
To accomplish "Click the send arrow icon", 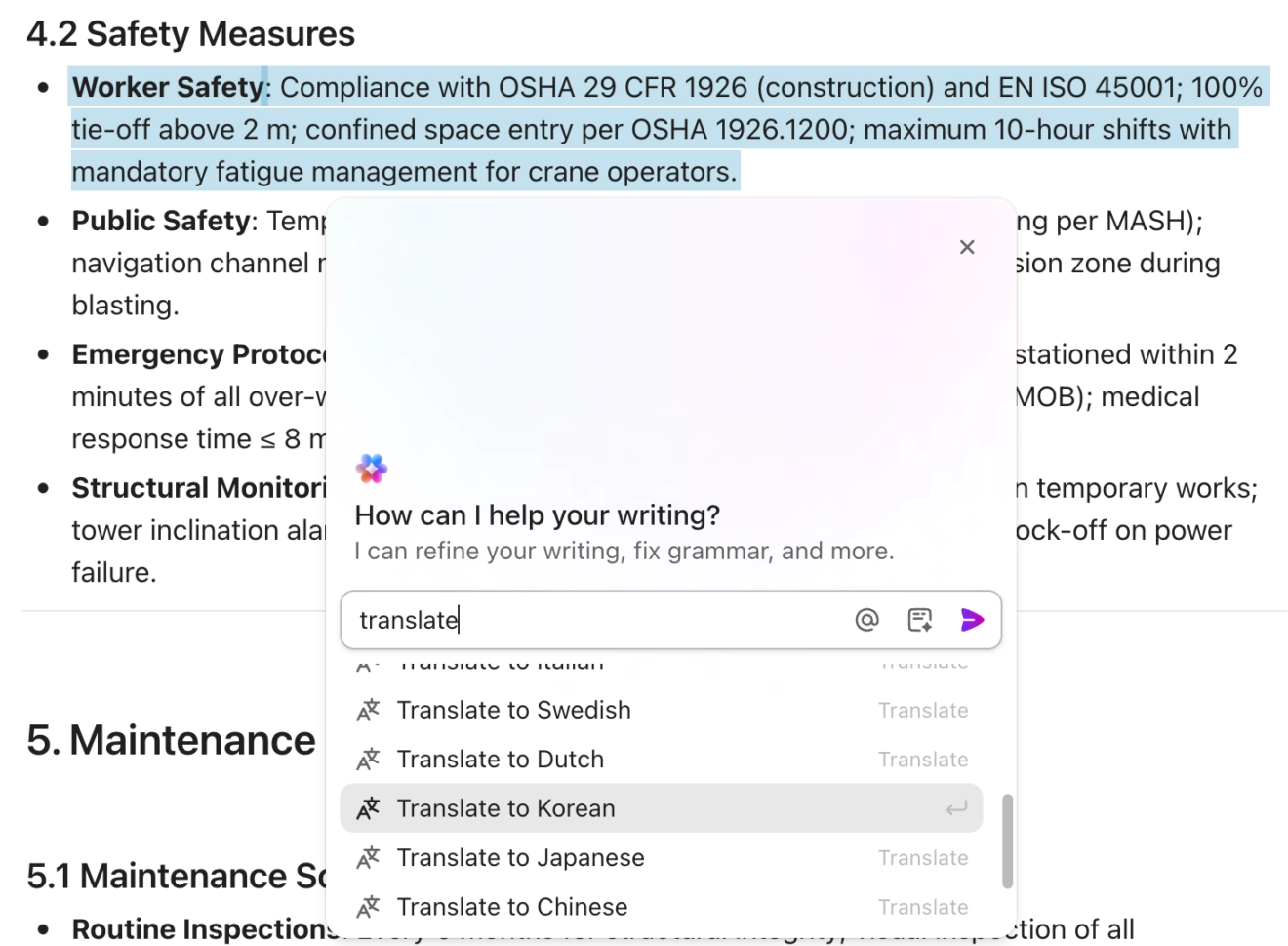I will (972, 620).
